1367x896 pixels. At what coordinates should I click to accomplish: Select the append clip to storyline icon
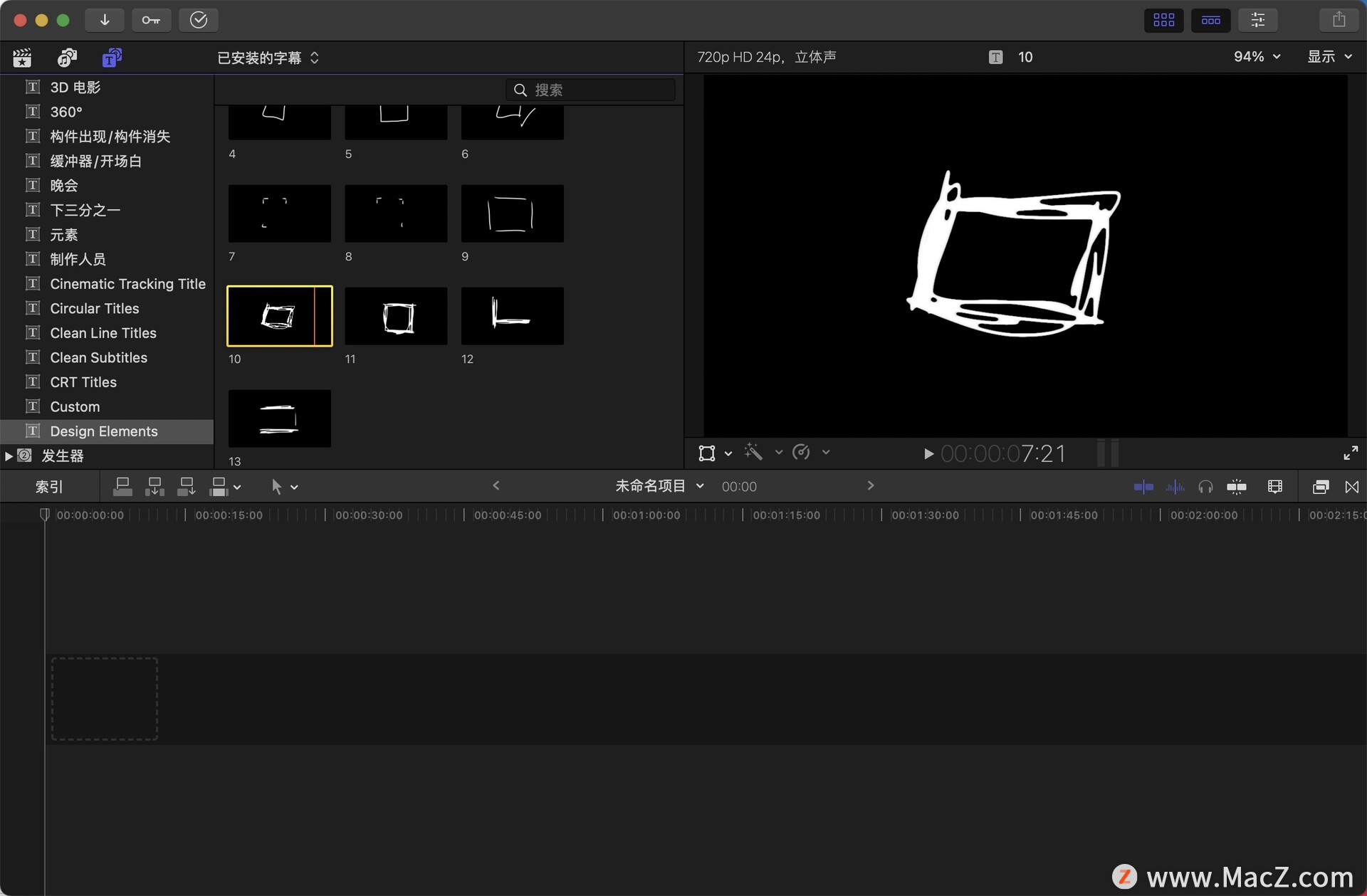[187, 487]
